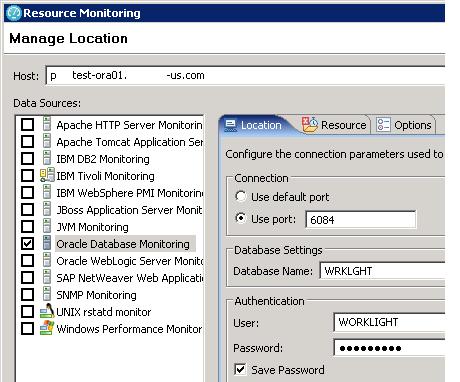This screenshot has width=460, height=382.
Task: Click the Host address input field
Action: pyautogui.click(x=245, y=76)
